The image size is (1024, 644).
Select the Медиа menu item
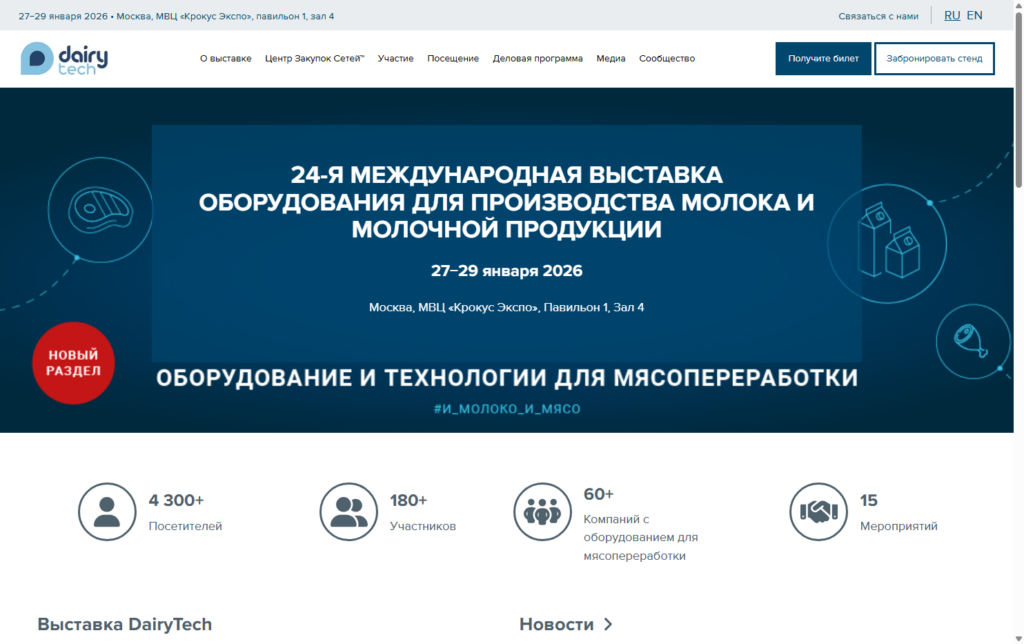[610, 58]
